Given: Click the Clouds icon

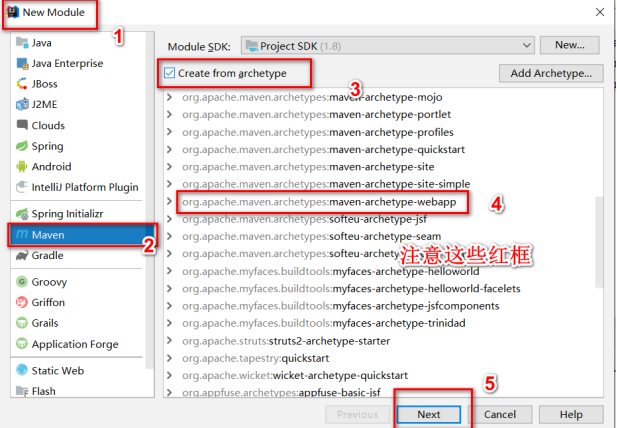Looking at the screenshot, I should (x=22, y=125).
